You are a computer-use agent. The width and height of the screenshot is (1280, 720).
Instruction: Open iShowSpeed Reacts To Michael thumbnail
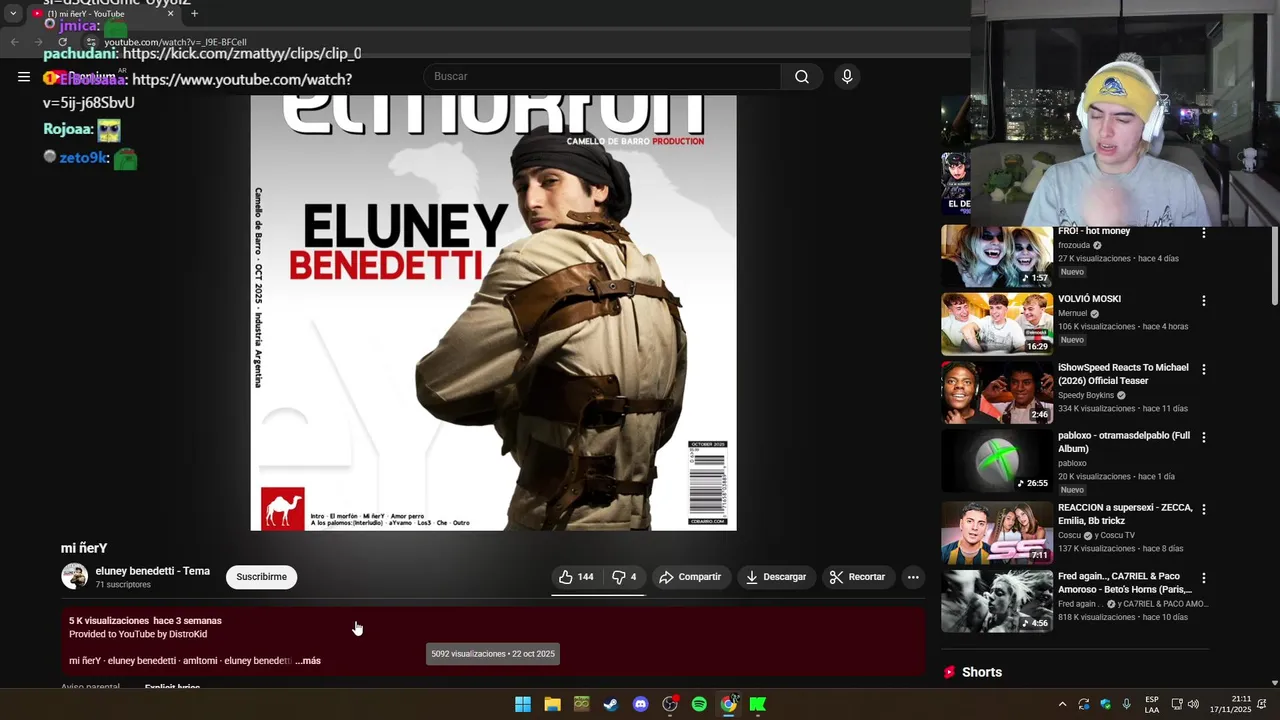coord(997,392)
